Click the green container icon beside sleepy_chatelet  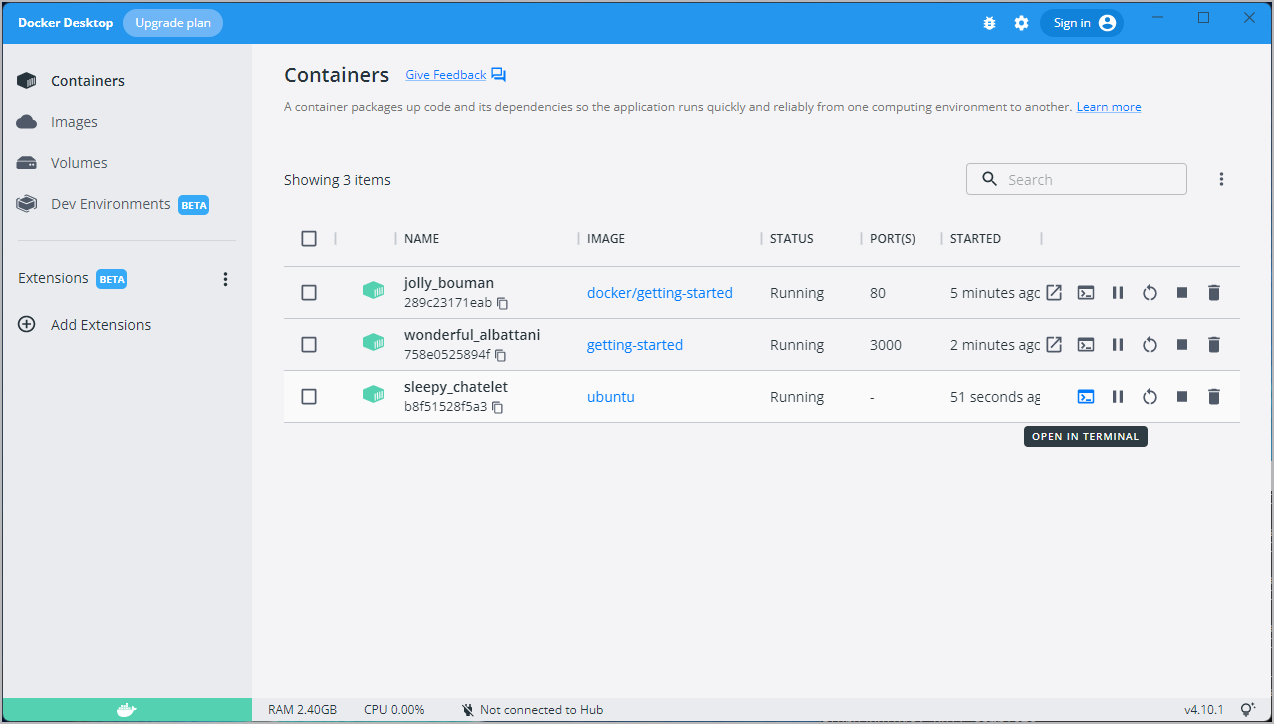coord(373,395)
